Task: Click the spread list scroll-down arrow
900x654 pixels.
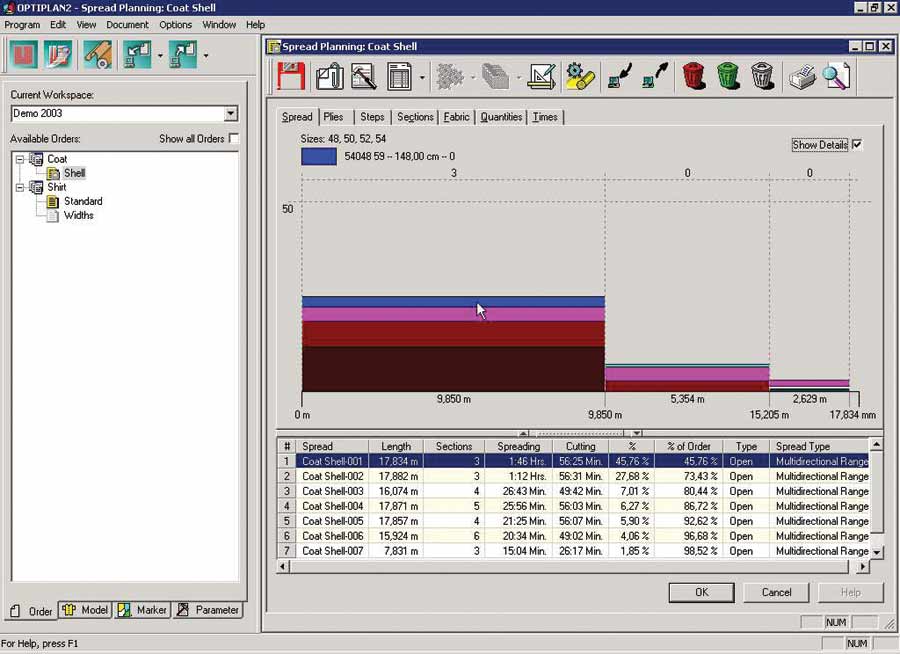Action: 877,552
